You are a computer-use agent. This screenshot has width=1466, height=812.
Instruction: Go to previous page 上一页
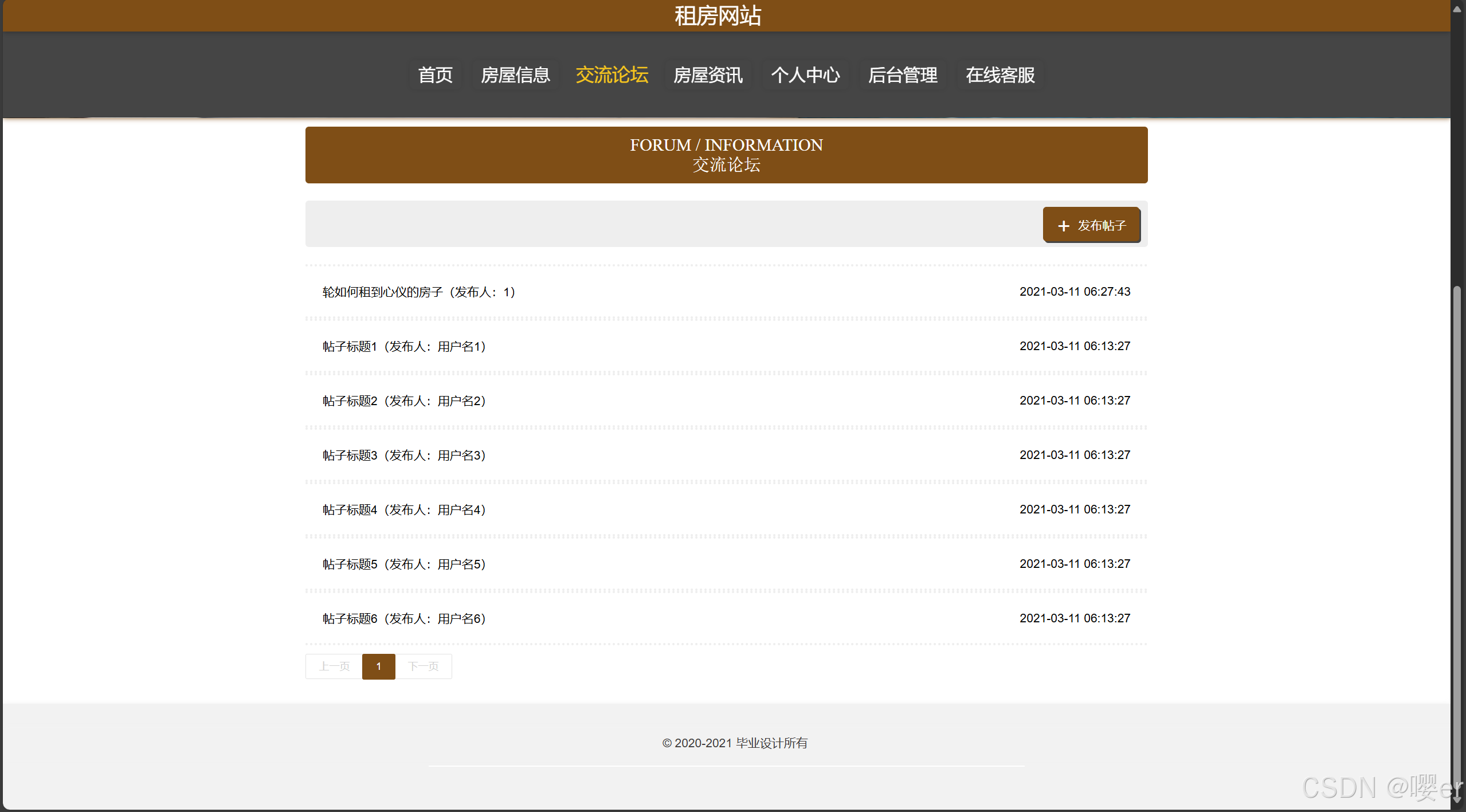pyautogui.click(x=333, y=666)
